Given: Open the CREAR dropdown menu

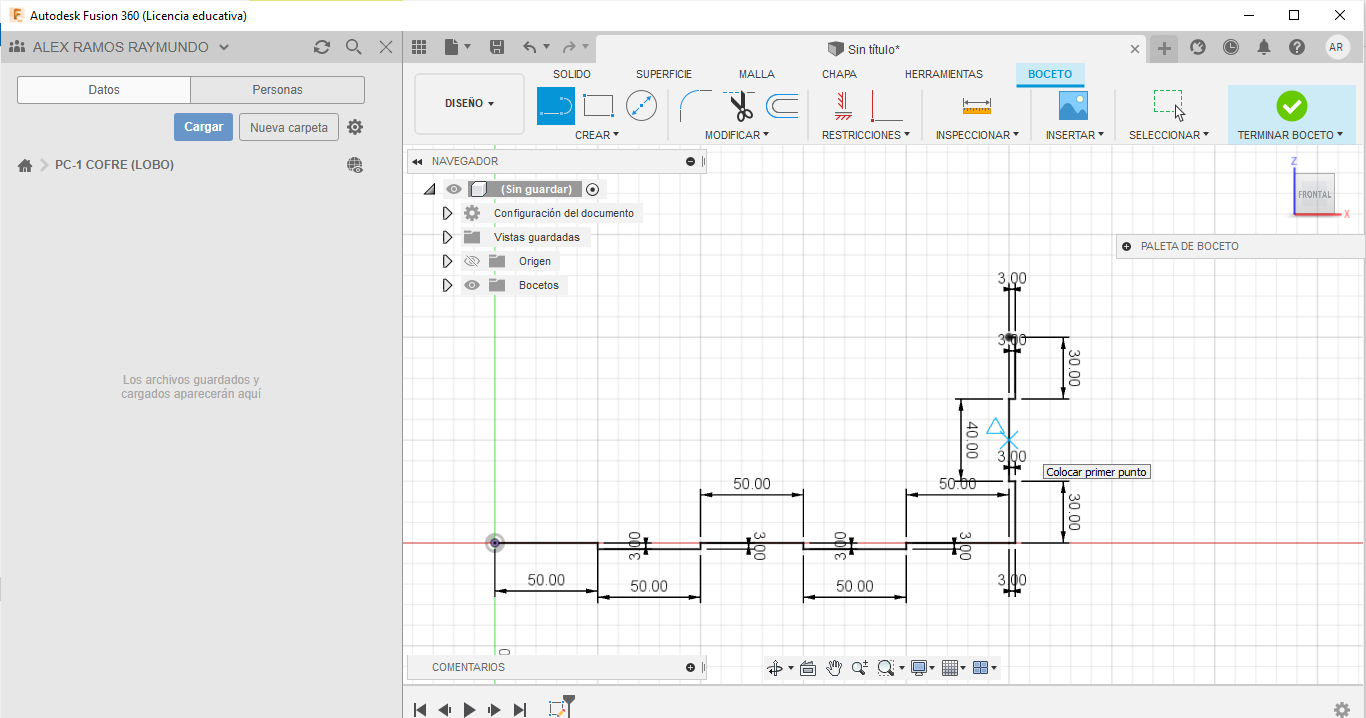Looking at the screenshot, I should point(597,135).
